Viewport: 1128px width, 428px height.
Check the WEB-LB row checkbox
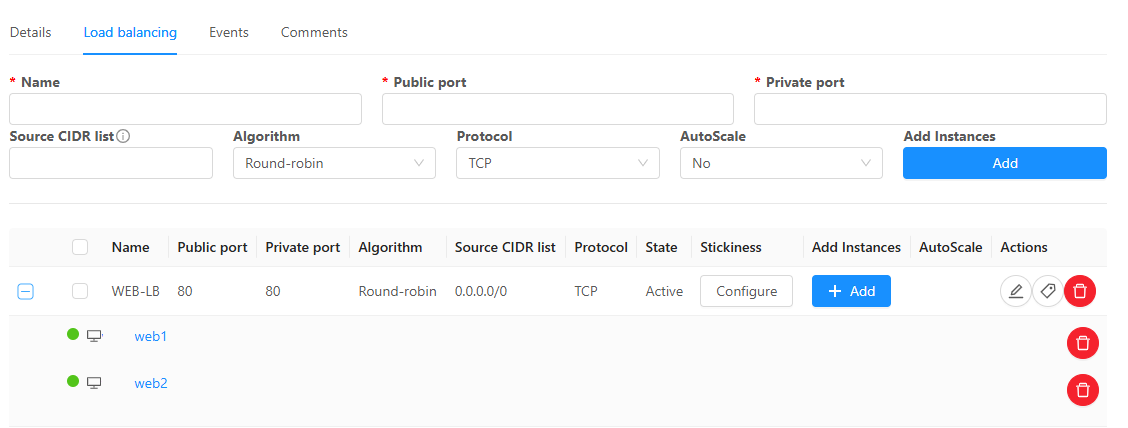(x=81, y=291)
